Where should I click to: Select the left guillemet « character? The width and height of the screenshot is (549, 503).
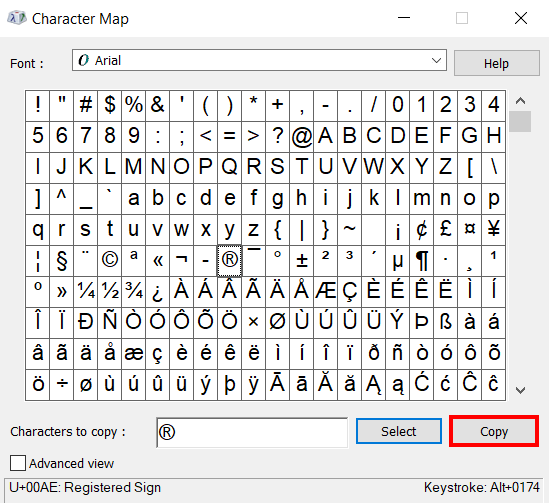158,261
